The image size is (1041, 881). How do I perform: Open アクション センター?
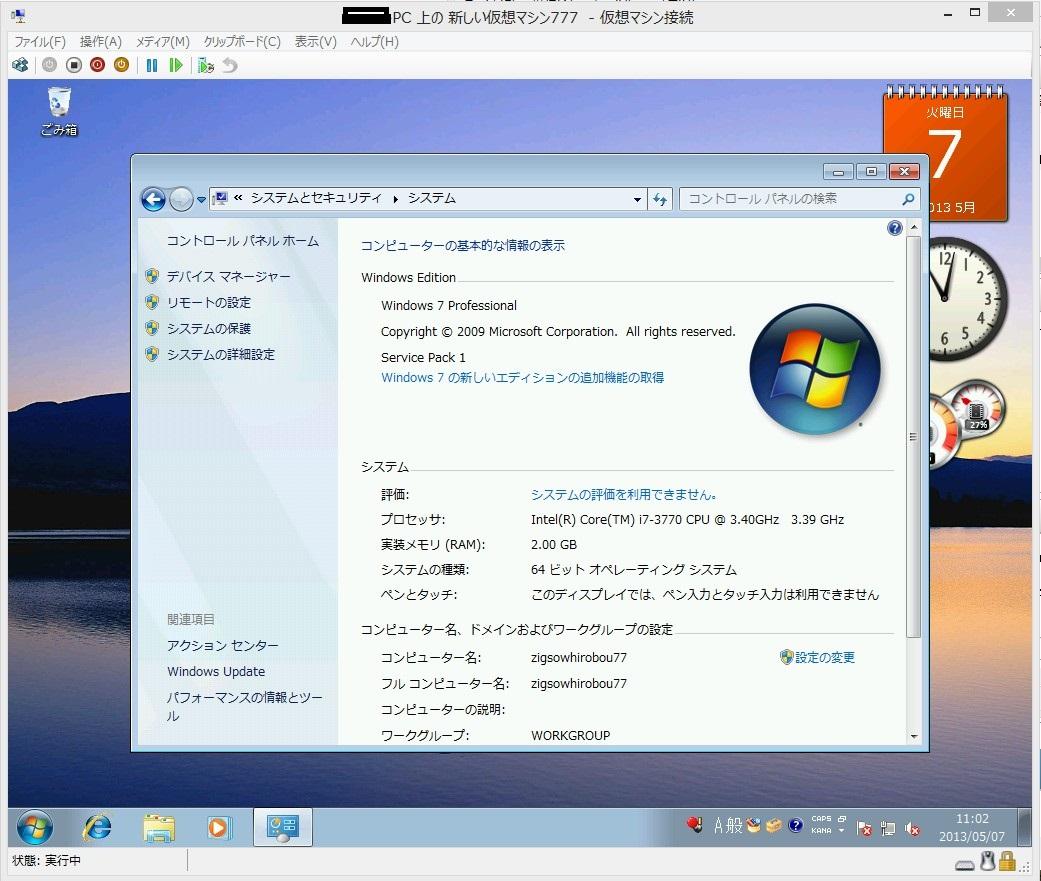point(222,645)
